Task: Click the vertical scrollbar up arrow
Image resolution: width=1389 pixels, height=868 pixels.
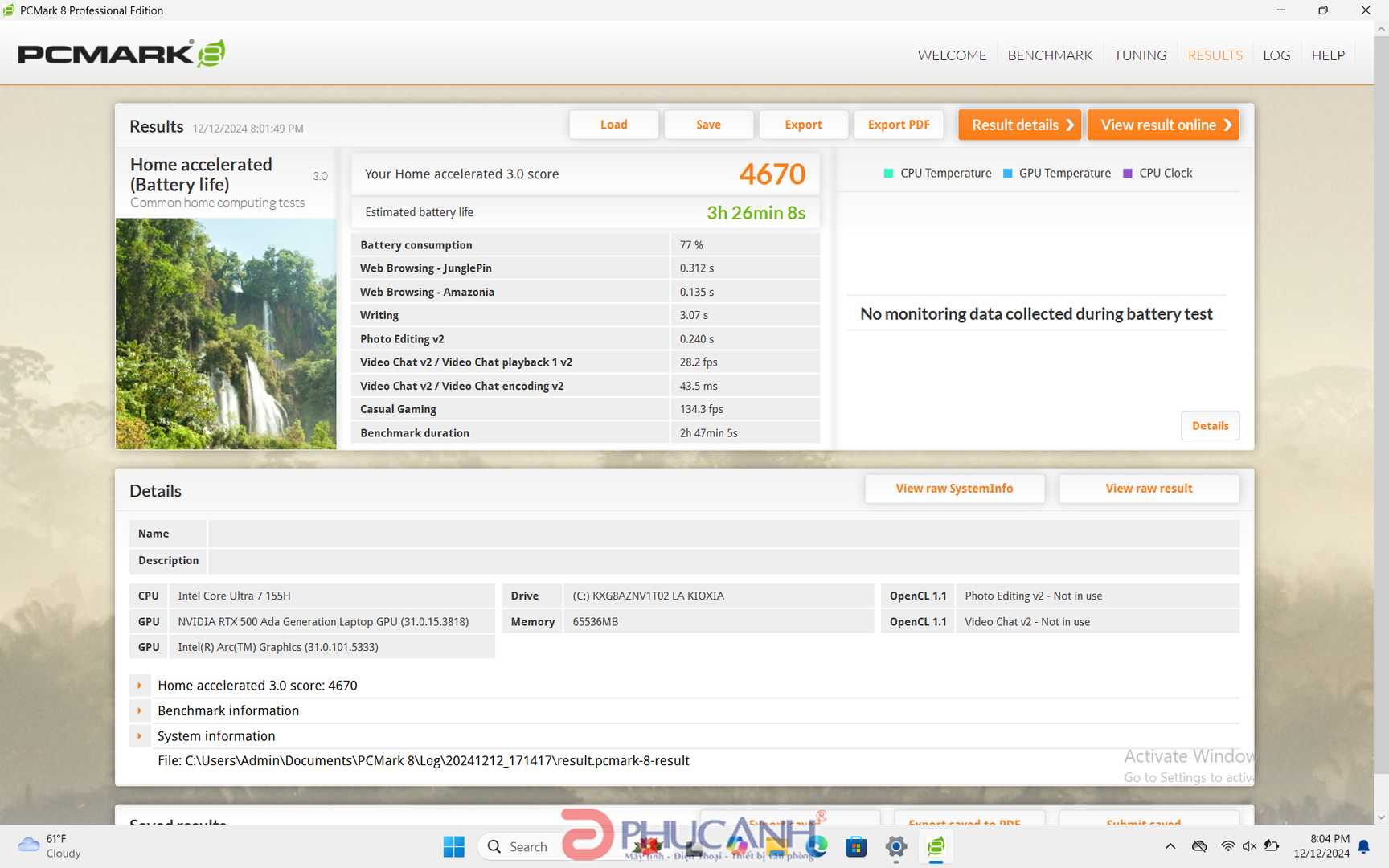Action: [1381, 29]
